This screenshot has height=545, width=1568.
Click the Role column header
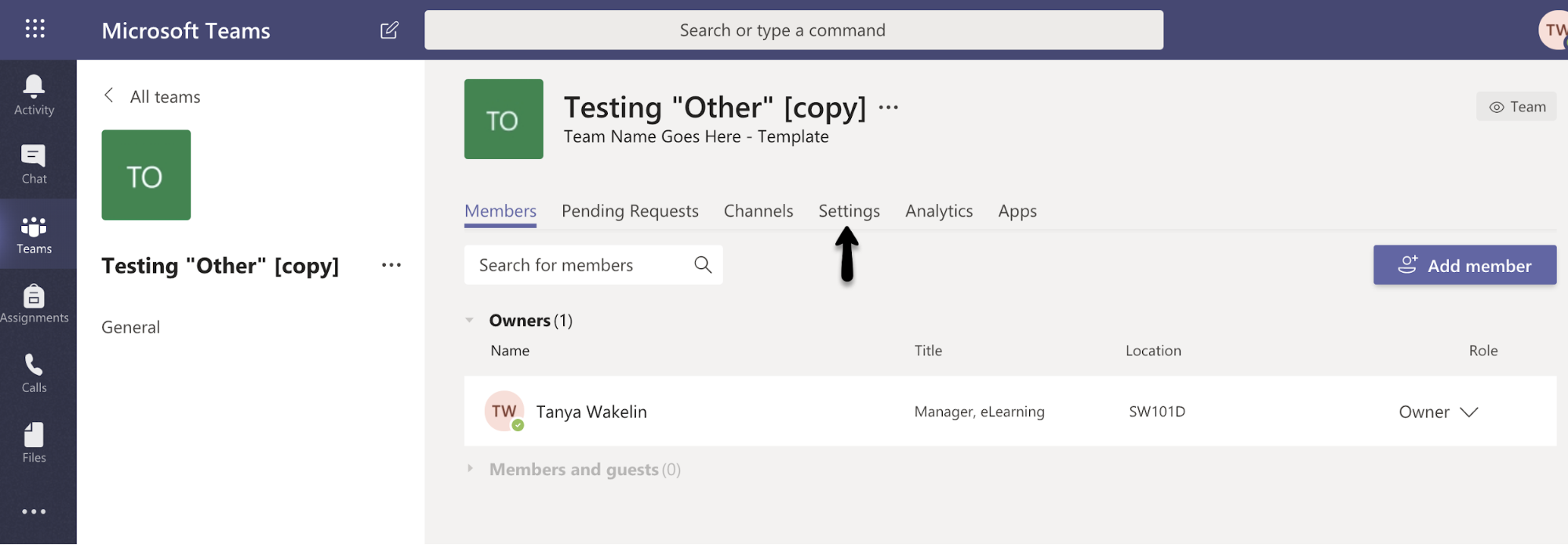pos(1483,351)
